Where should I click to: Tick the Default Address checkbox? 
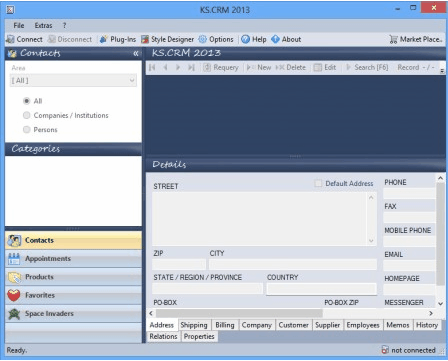tap(318, 183)
